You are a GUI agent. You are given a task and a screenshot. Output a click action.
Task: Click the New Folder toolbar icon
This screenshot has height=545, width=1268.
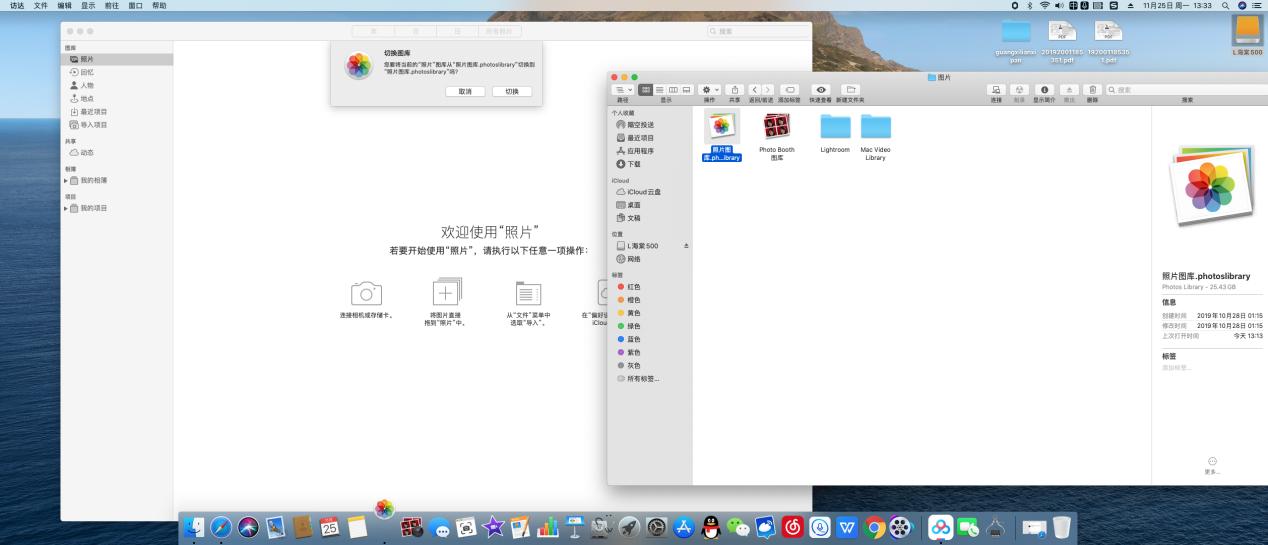[x=850, y=90]
